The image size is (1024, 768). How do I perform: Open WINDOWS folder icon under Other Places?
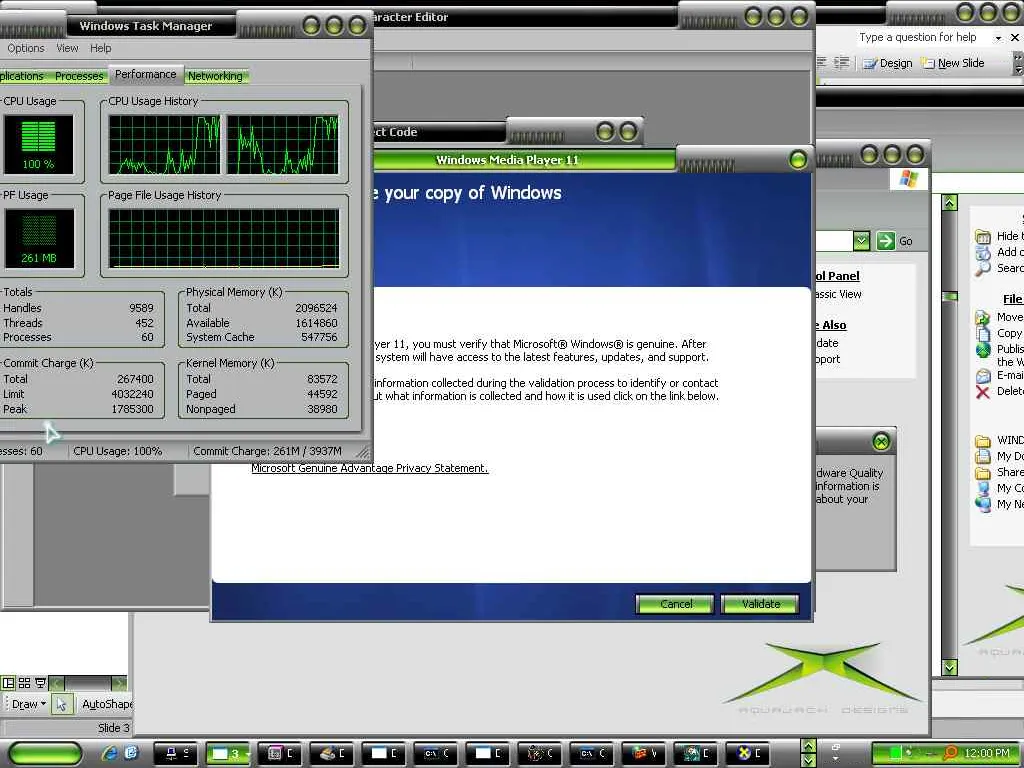coord(983,440)
